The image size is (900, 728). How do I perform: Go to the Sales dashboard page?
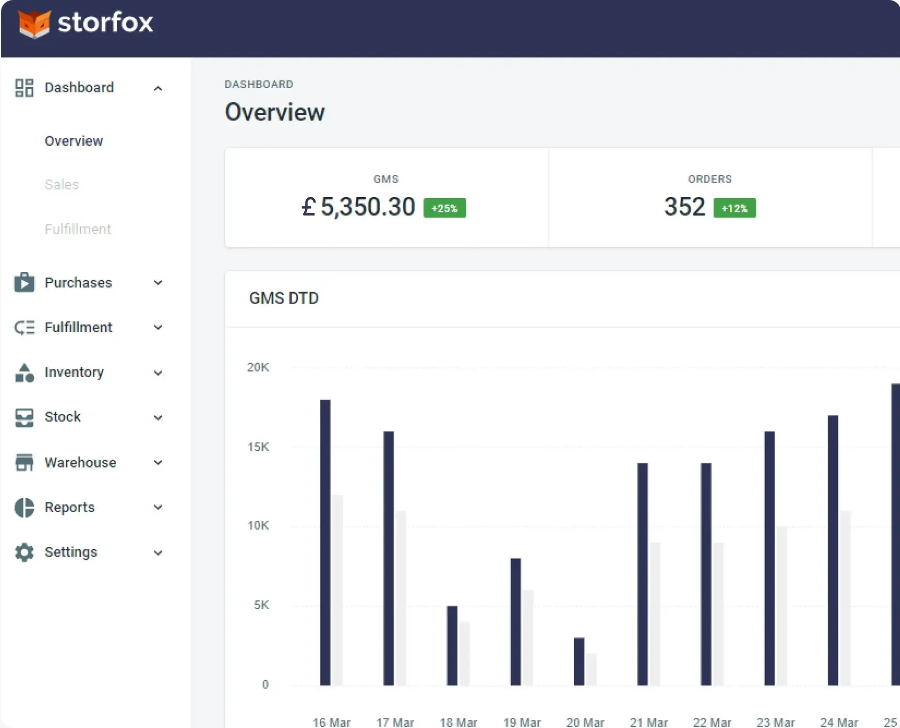pos(62,185)
